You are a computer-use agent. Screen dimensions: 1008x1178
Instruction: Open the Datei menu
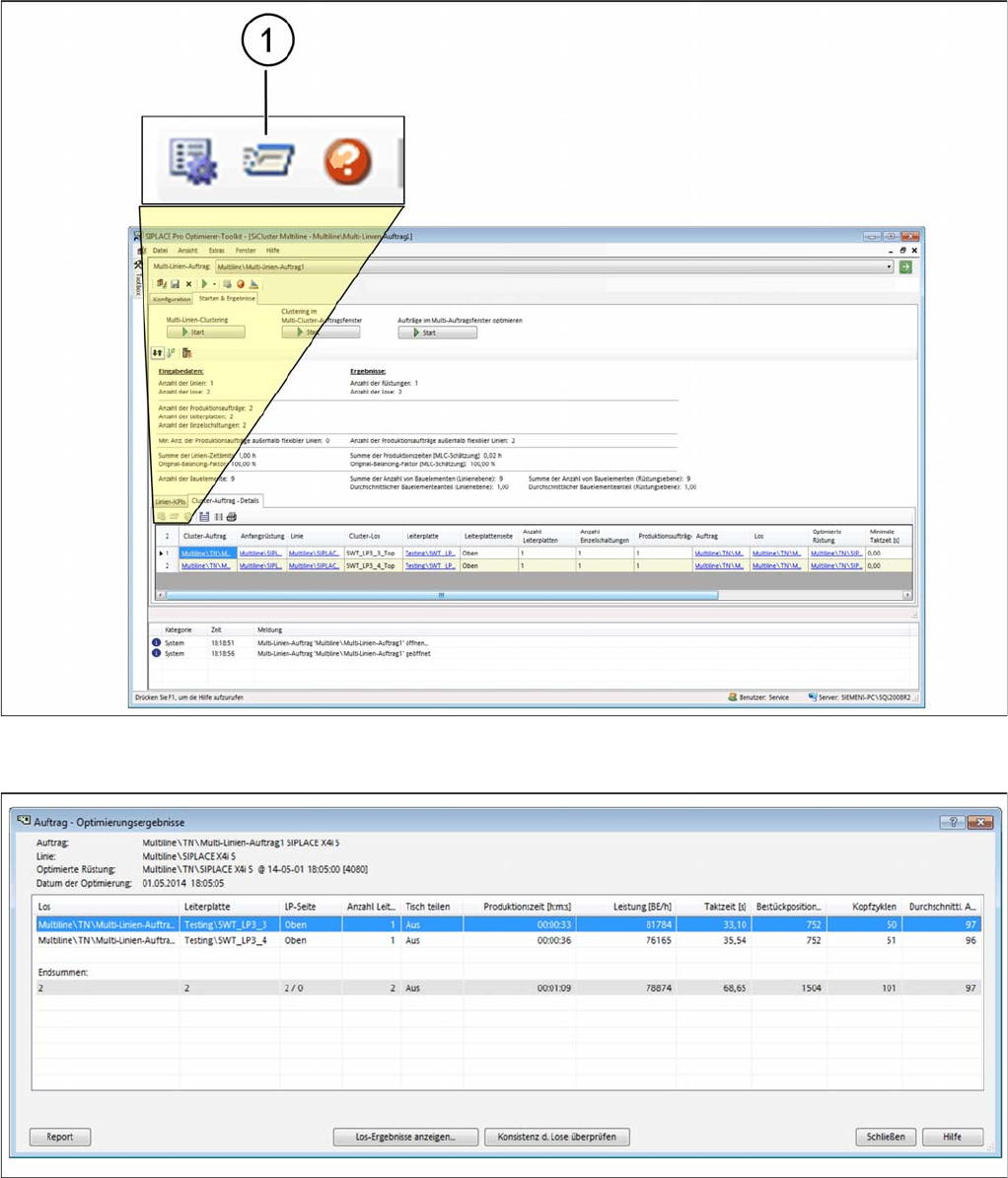click(160, 251)
